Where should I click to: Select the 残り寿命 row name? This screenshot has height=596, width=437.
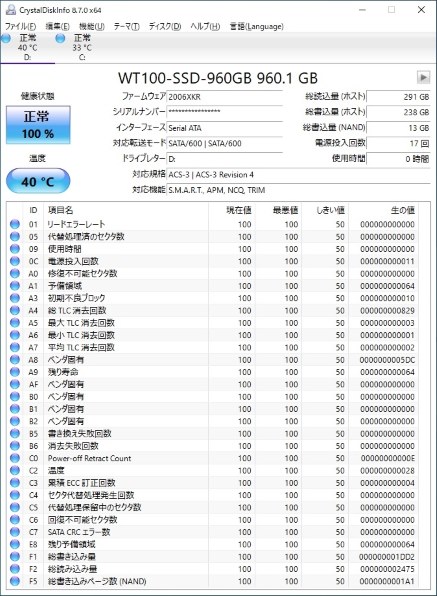pyautogui.click(x=63, y=372)
